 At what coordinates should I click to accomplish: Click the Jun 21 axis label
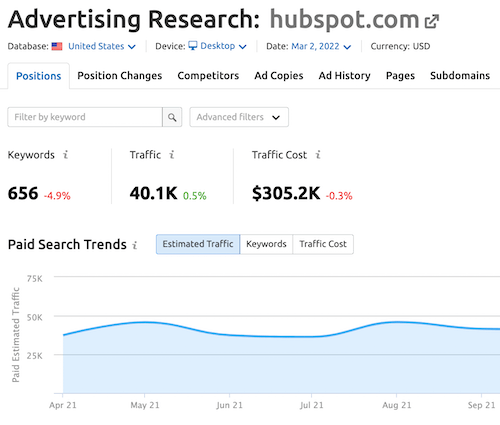point(229,405)
